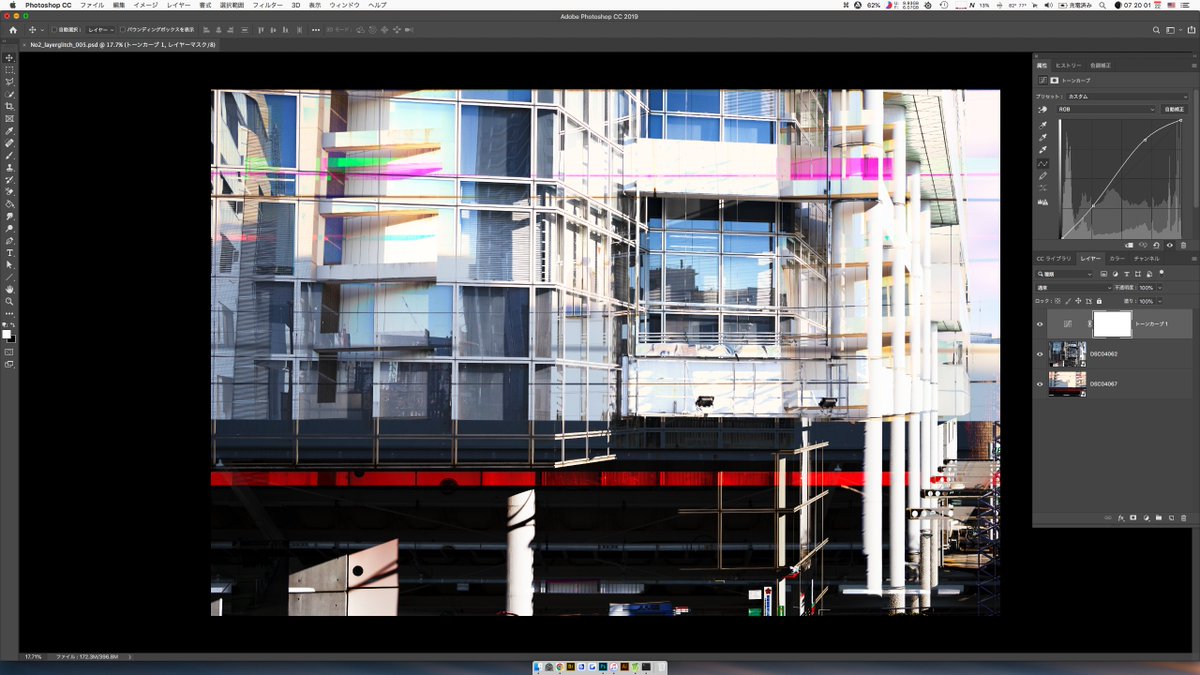Viewport: 1200px width, 675px height.
Task: Select the Pen tool
Action: click(10, 240)
